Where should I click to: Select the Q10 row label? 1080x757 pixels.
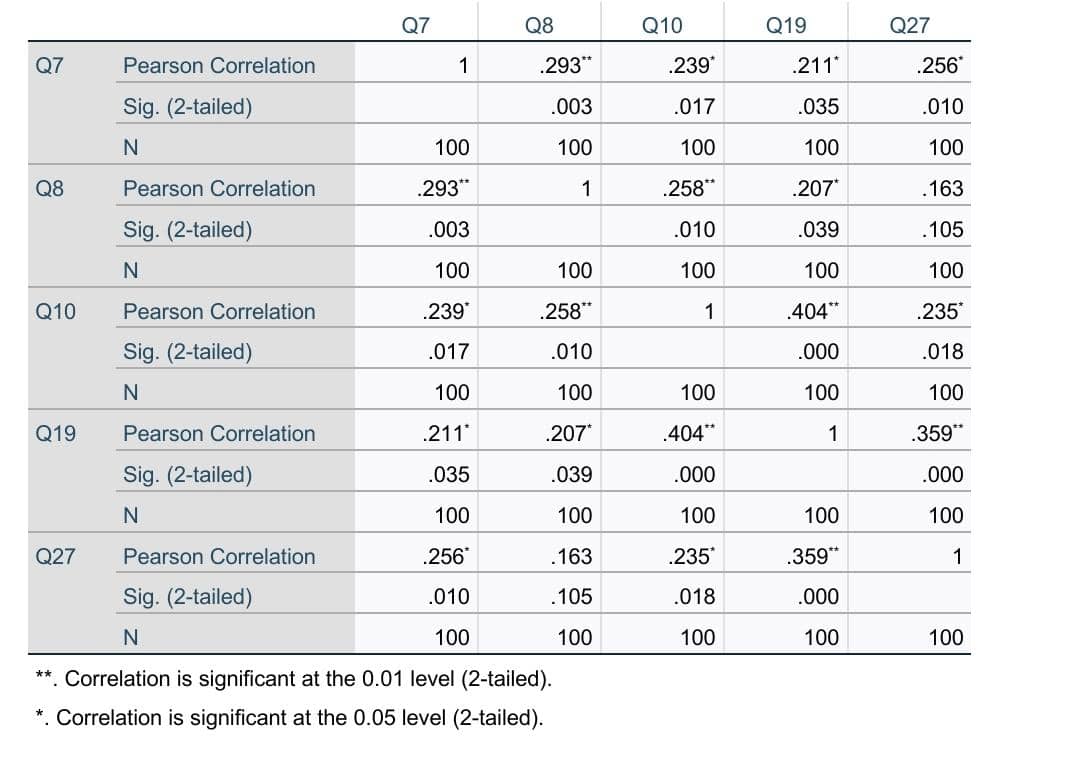(55, 312)
